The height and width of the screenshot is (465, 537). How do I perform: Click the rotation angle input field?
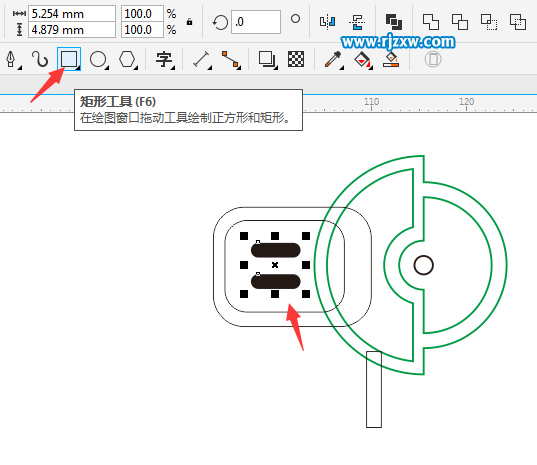pyautogui.click(x=256, y=22)
